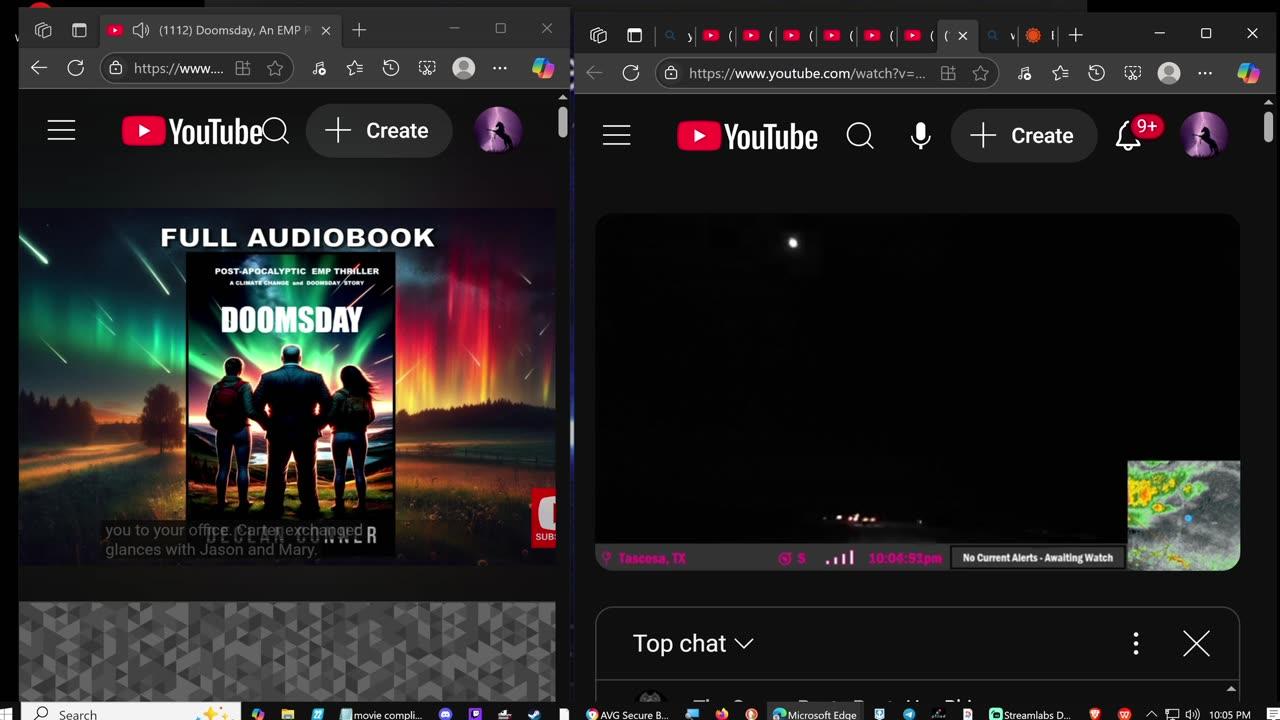Click the Doomsday audiobook video player
The image size is (1280, 720).
pyautogui.click(x=287, y=386)
